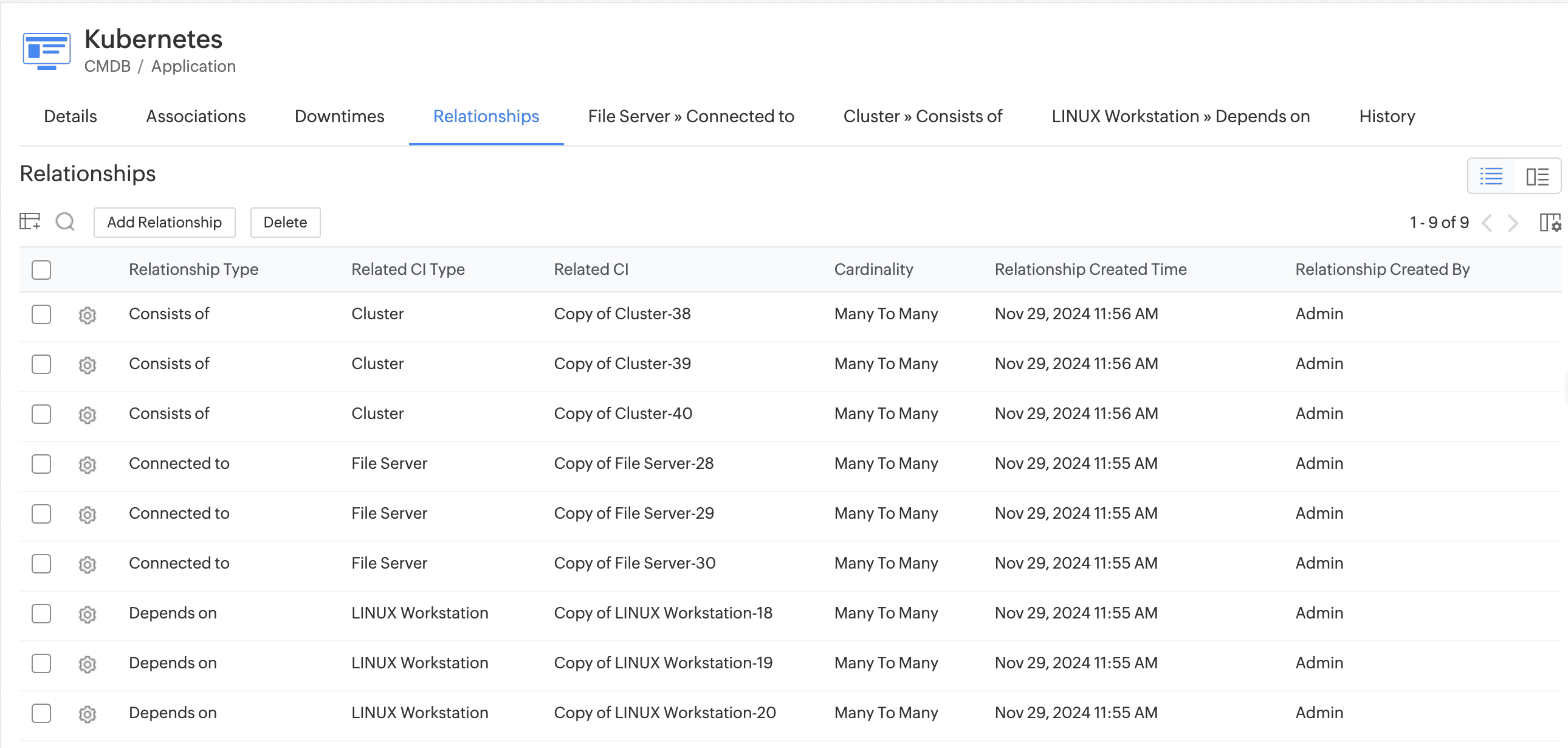Click gear icon for Copy of Cluster-38 row

pyautogui.click(x=88, y=315)
